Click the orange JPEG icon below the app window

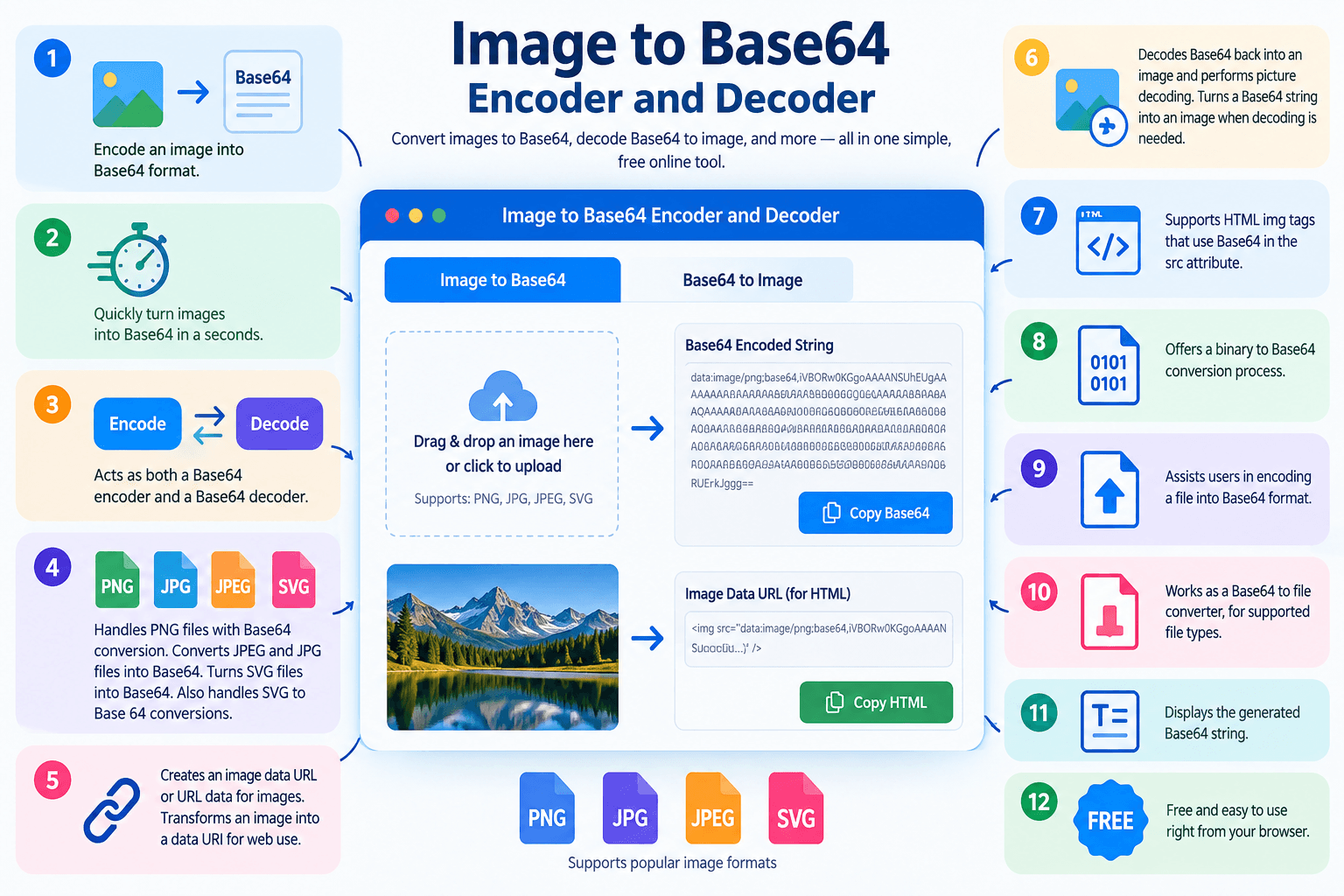(x=713, y=808)
